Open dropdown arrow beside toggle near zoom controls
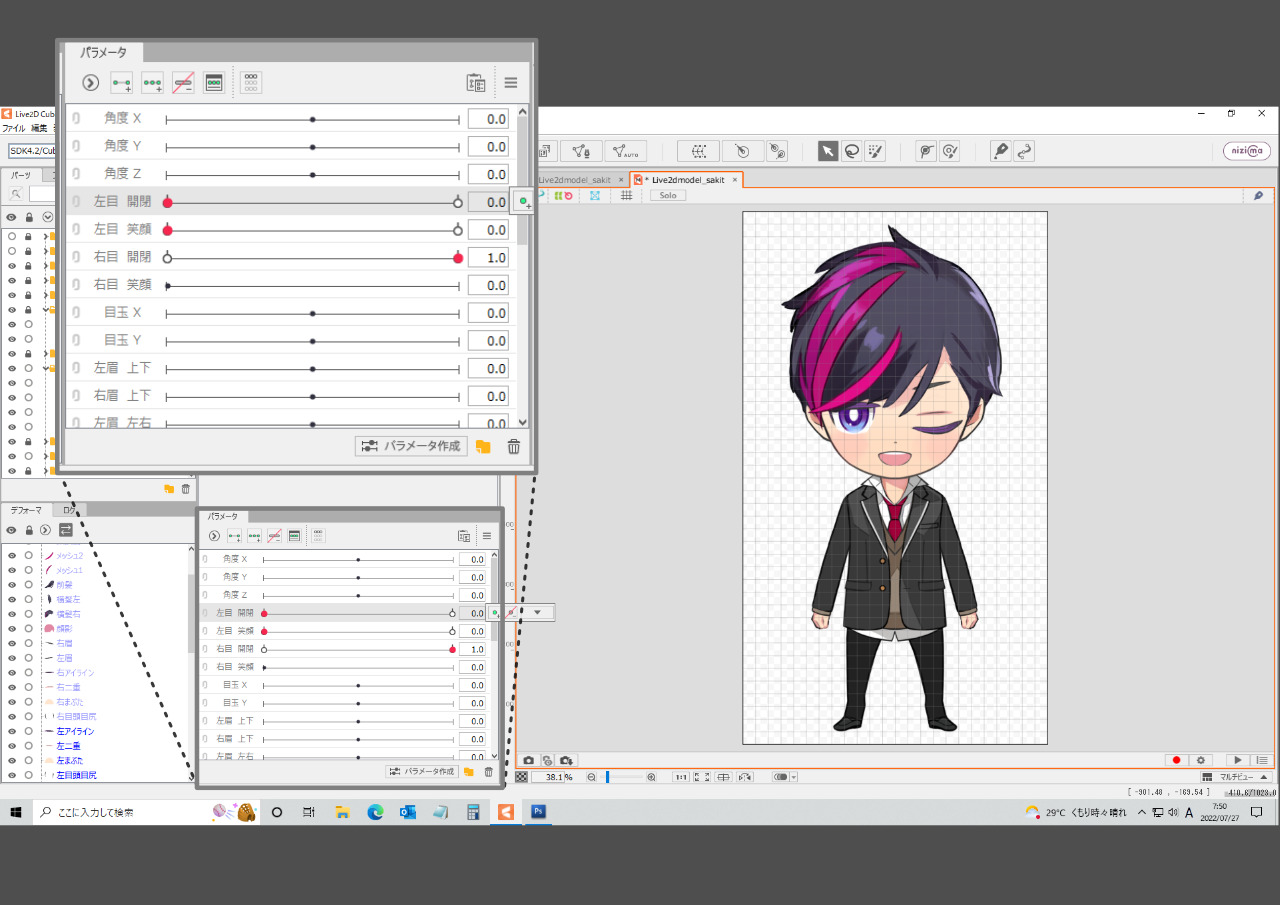This screenshot has height=905, width=1280. click(793, 777)
